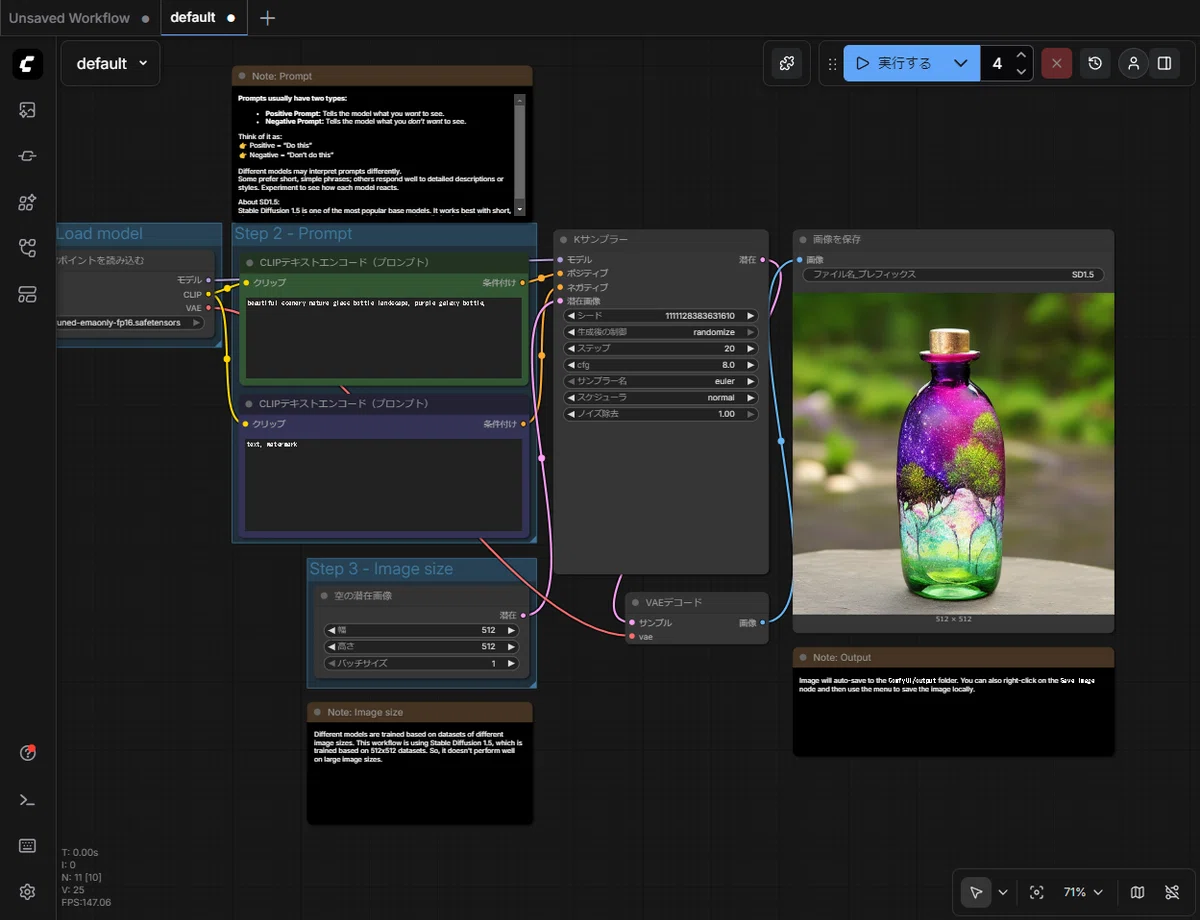Click the fit-view focus icon
This screenshot has height=920, width=1200.
1037,892
